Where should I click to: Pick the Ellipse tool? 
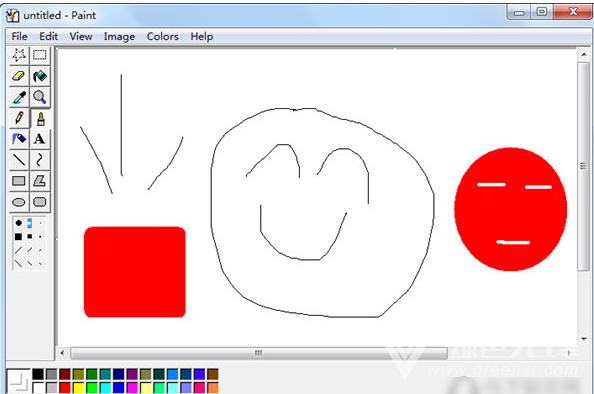click(x=19, y=202)
